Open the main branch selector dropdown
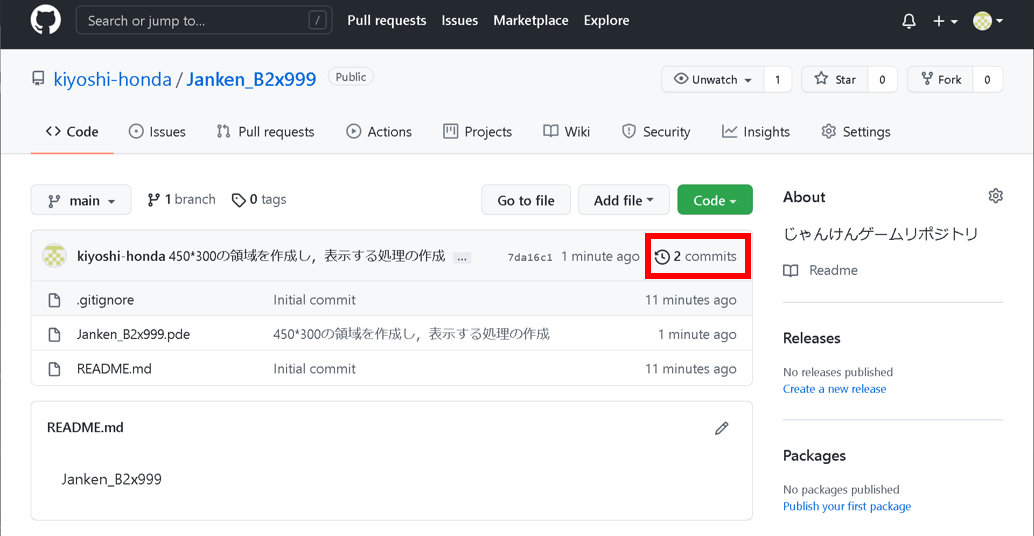Screen dimensions: 1034x536 pyautogui.click(x=81, y=201)
